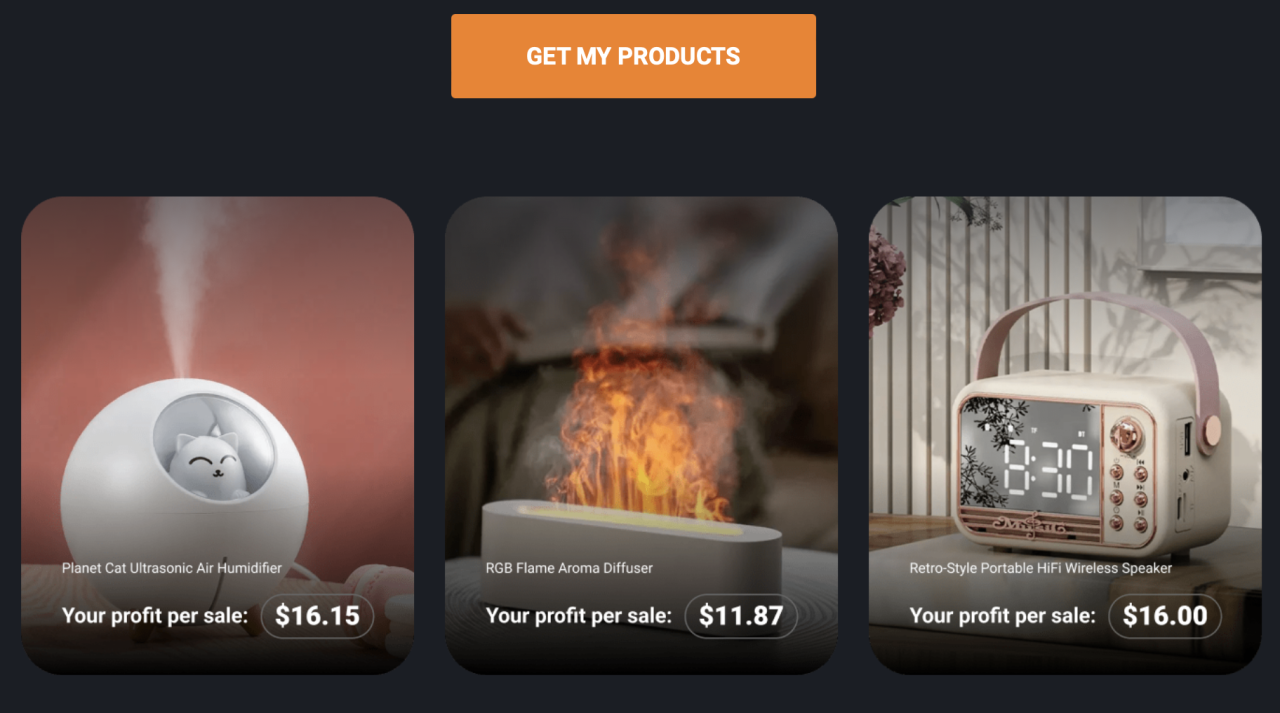This screenshot has width=1280, height=713.
Task: Click the $16.15 profit badge
Action: pos(317,616)
